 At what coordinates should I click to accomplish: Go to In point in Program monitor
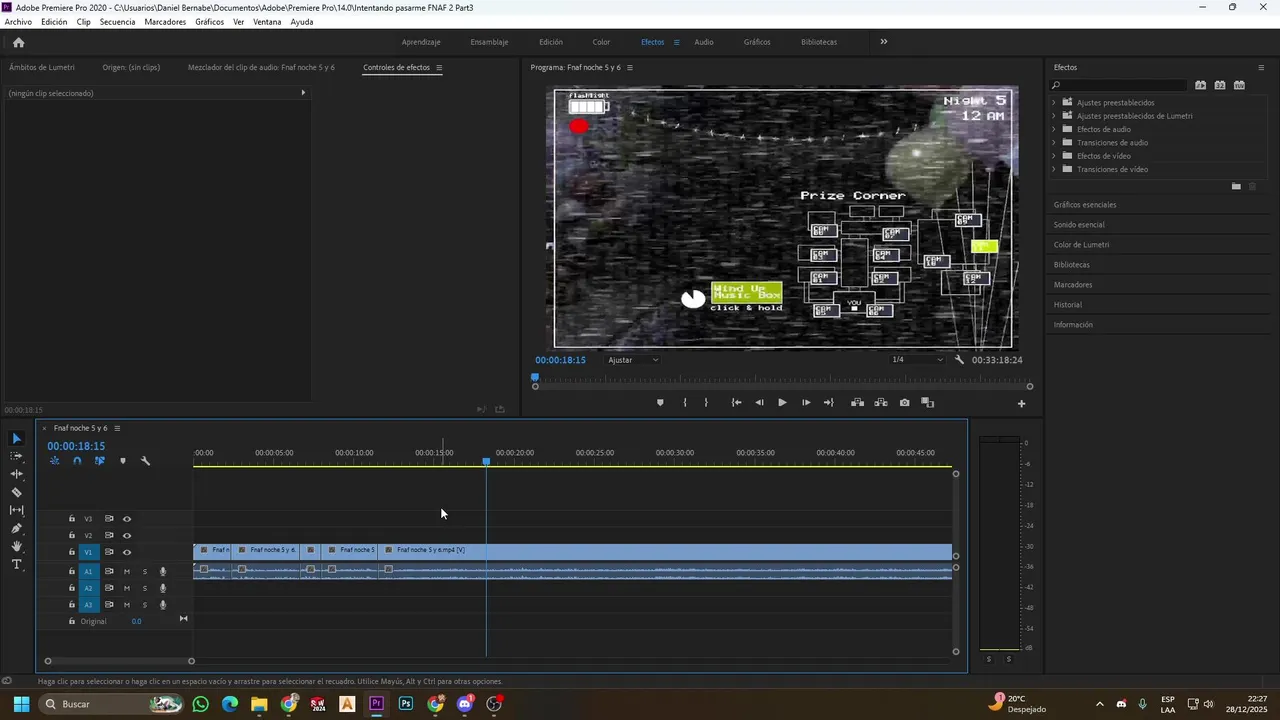click(x=736, y=403)
